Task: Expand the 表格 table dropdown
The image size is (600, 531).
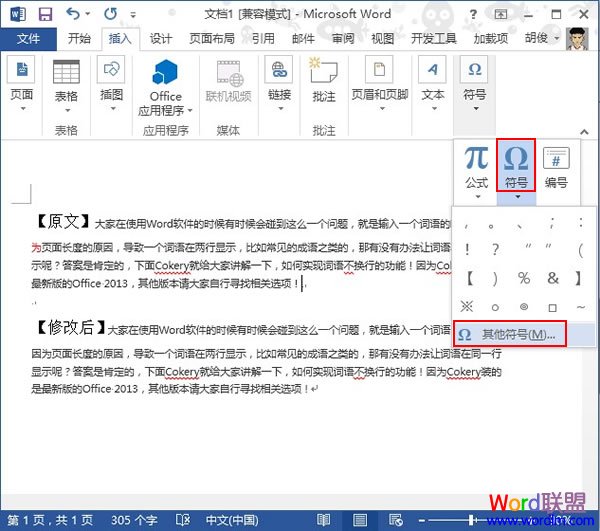Action: pyautogui.click(x=66, y=108)
